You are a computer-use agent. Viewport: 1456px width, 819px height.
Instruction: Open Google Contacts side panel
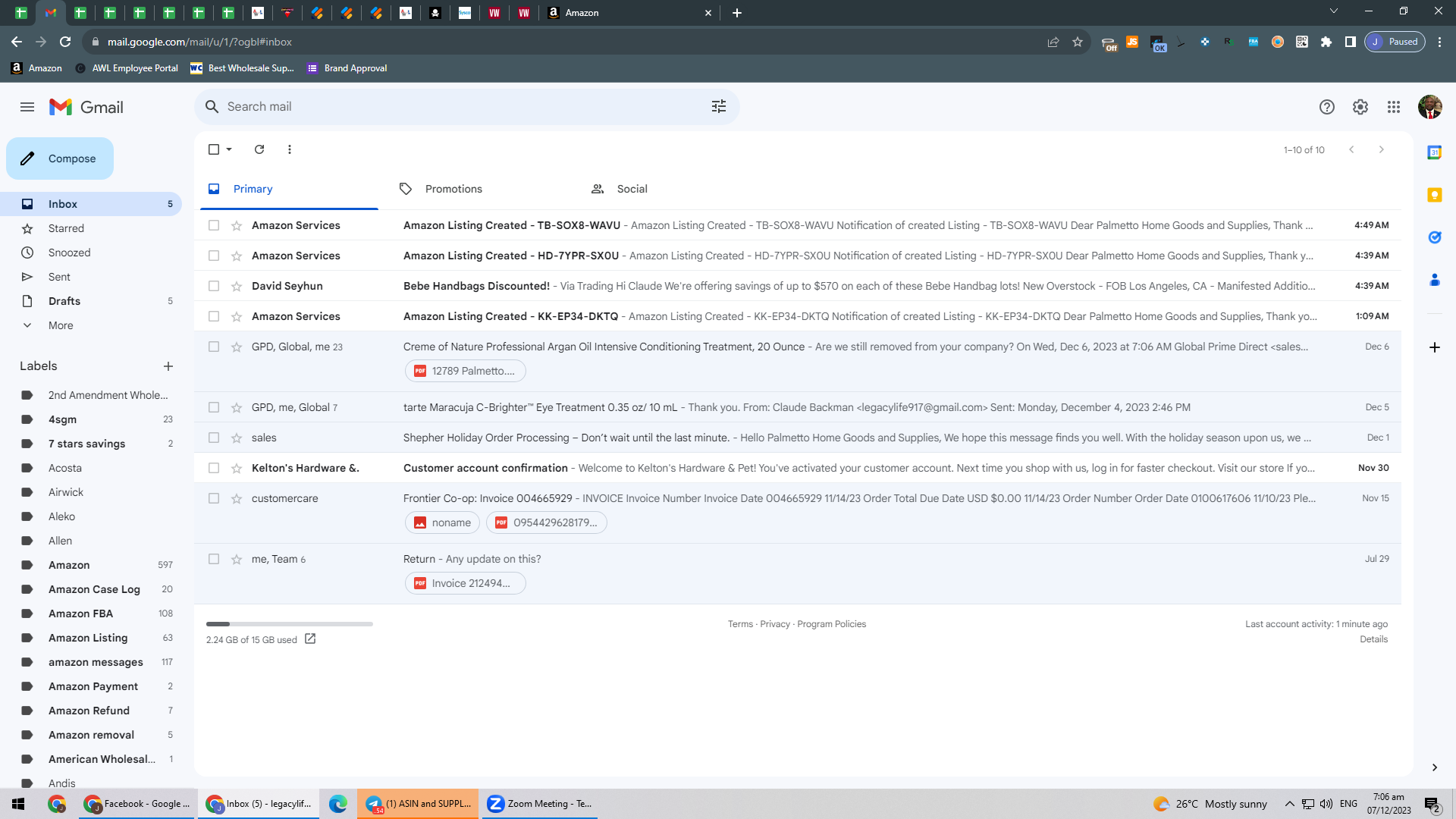[1435, 280]
